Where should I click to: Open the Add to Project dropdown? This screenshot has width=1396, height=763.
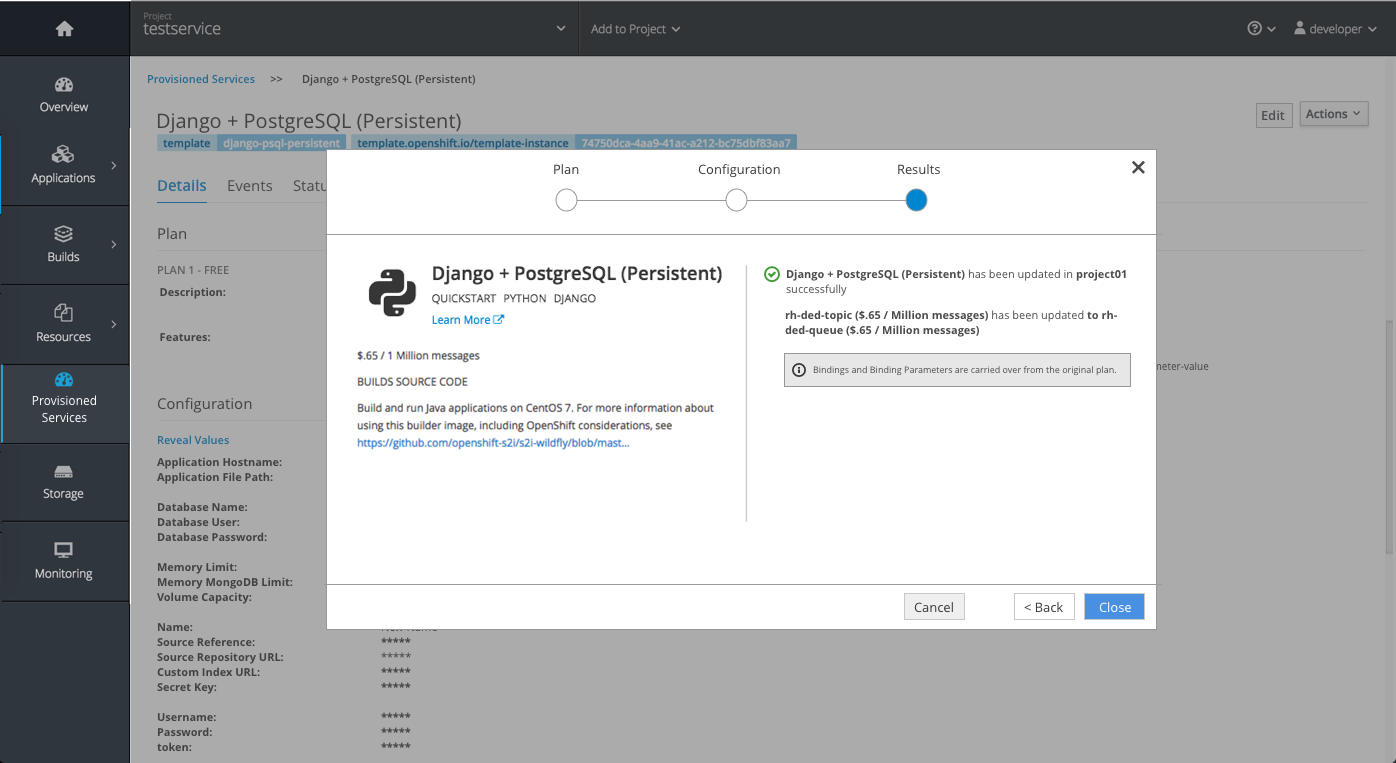click(635, 29)
